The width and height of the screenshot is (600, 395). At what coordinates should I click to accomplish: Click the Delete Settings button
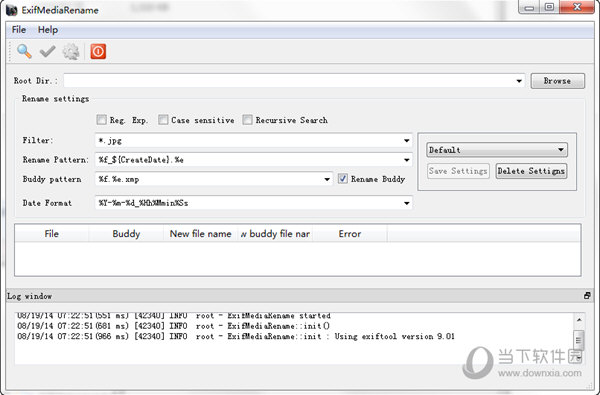pyautogui.click(x=531, y=171)
